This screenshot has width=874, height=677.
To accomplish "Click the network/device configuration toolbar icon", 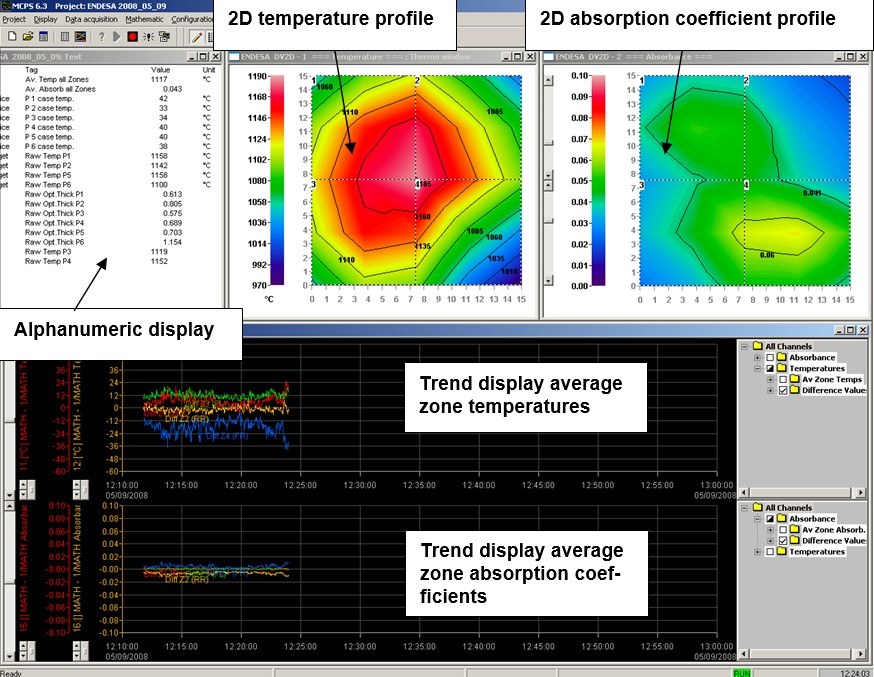I will coord(162,36).
